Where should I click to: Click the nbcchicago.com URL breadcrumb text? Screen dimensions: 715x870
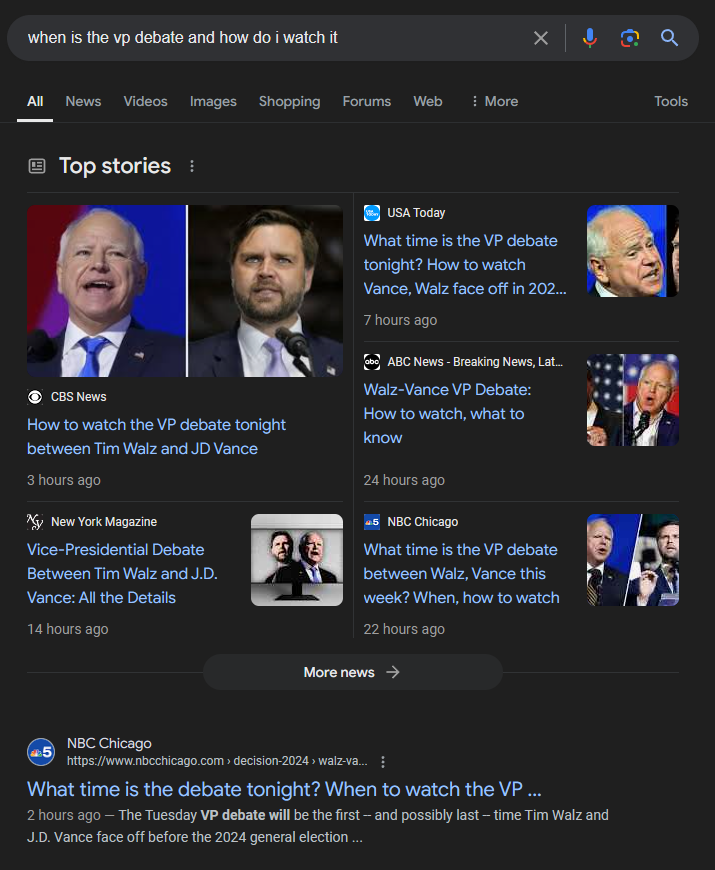[217, 761]
